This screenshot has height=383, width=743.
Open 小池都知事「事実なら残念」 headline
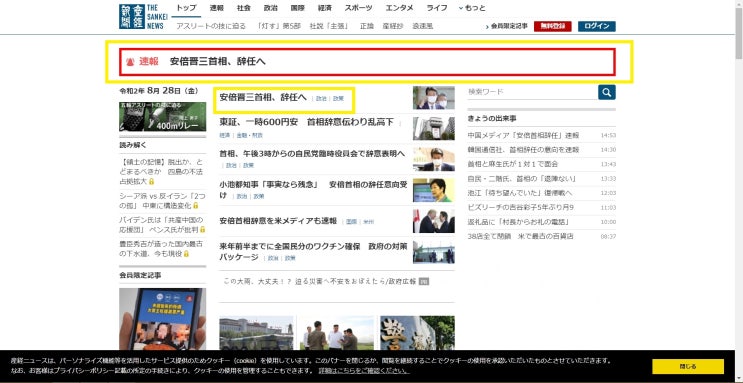(313, 190)
